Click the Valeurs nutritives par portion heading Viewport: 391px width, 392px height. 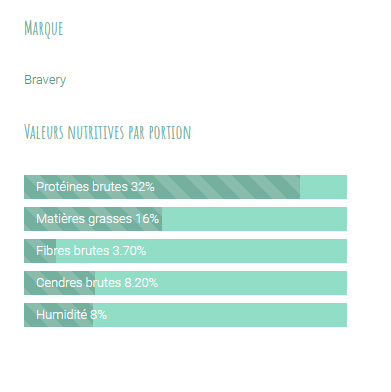coord(107,132)
